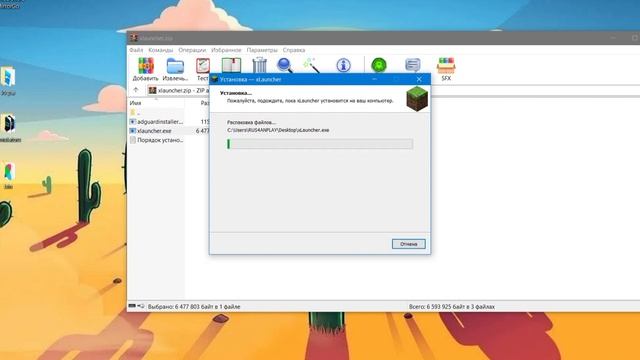
Task: Click the trash bin delete icon
Action: pyautogui.click(x=259, y=65)
